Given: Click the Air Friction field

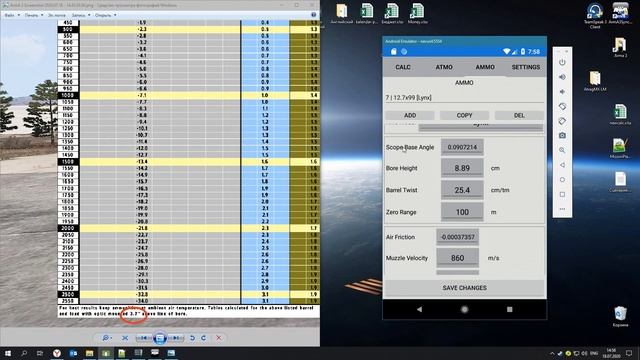Looking at the screenshot, I should (x=458, y=237).
